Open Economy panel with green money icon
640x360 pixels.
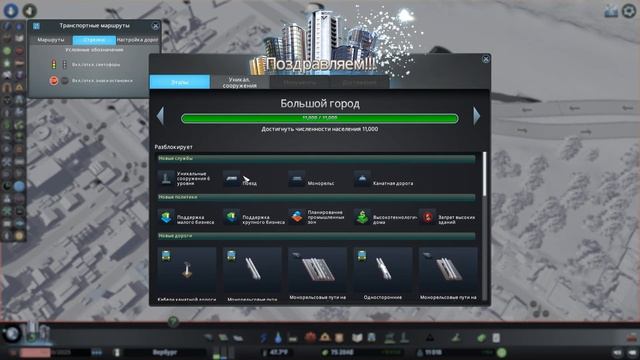482,338
